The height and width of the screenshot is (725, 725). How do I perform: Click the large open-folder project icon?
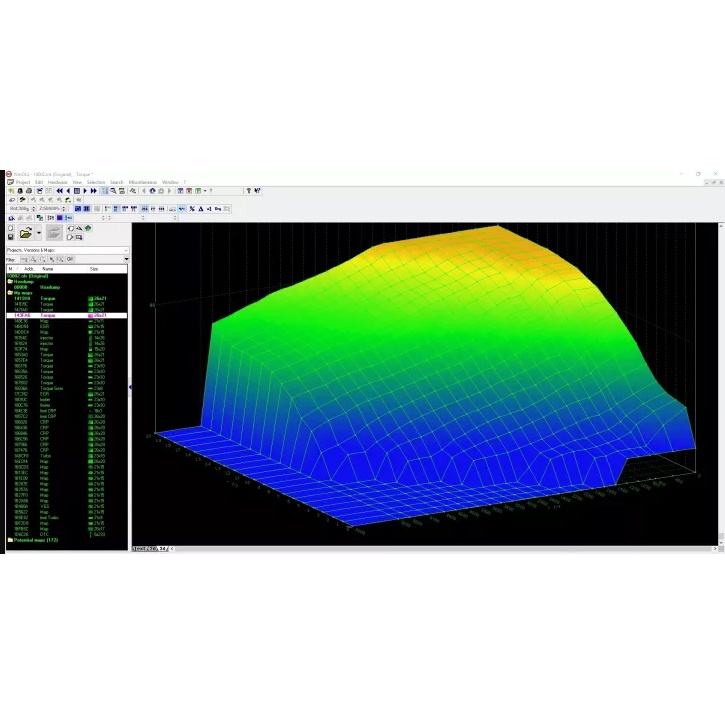[x=27, y=233]
